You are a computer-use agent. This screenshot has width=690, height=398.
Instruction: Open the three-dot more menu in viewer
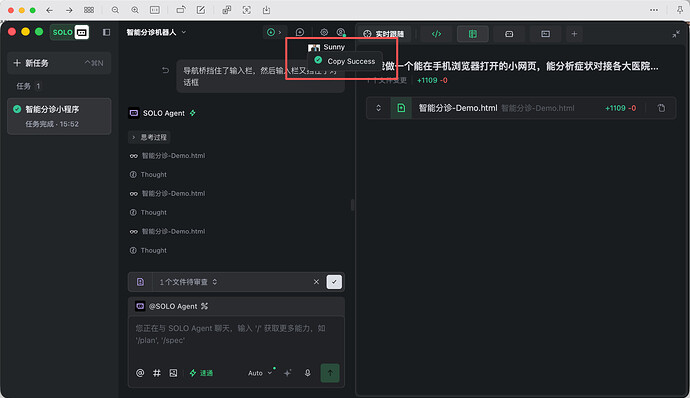(x=654, y=10)
